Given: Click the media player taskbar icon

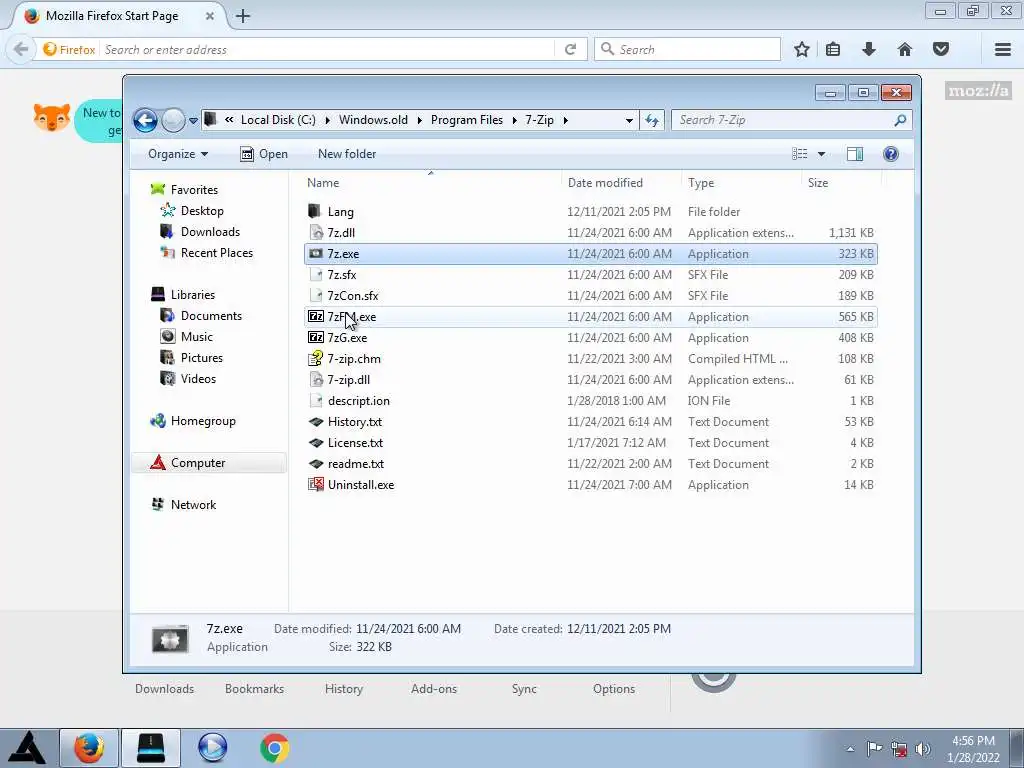Looking at the screenshot, I should (213, 748).
